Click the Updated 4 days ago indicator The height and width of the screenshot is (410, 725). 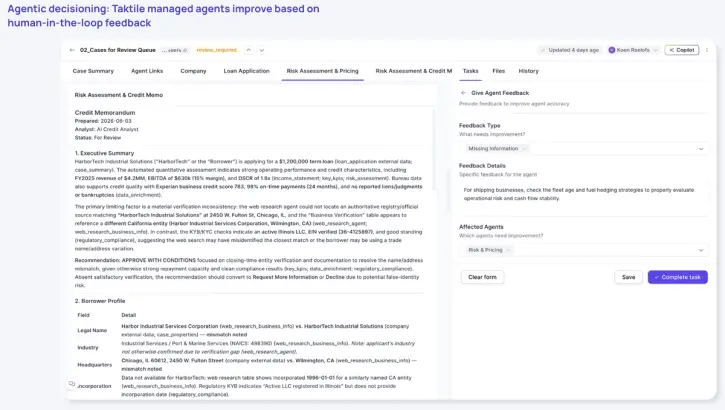[x=570, y=50]
